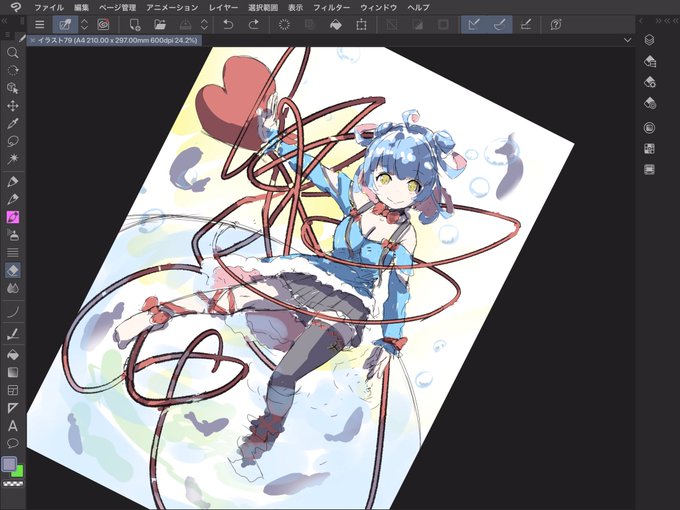Open the ウィンドウ menu
Image resolution: width=680 pixels, height=510 pixels.
pyautogui.click(x=379, y=7)
